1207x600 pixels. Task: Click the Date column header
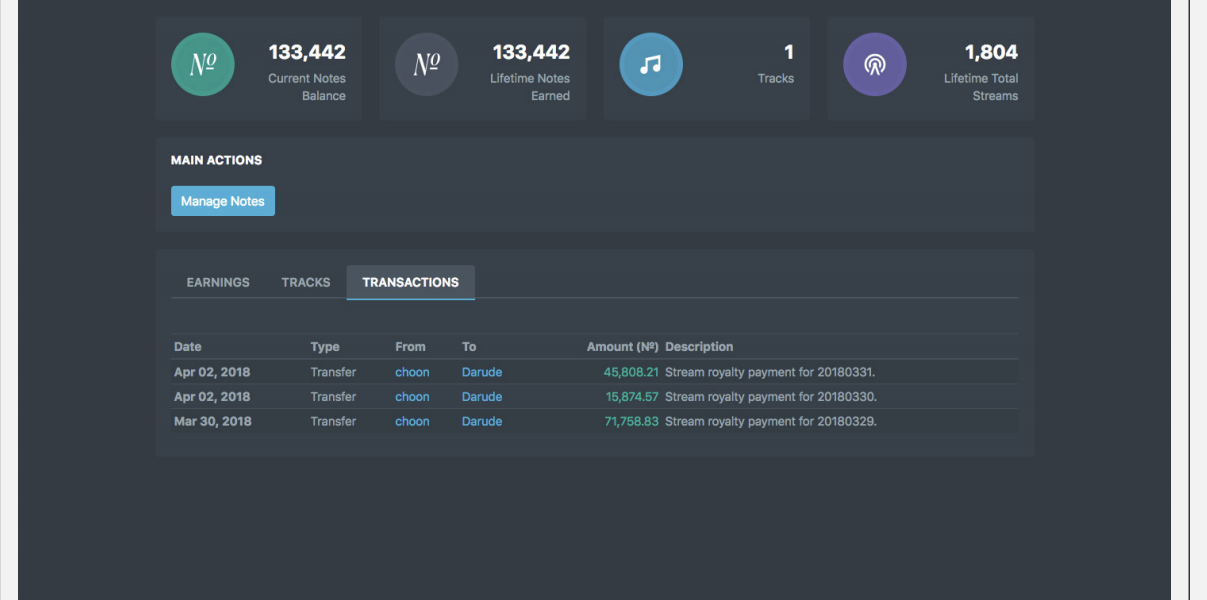[x=188, y=347]
